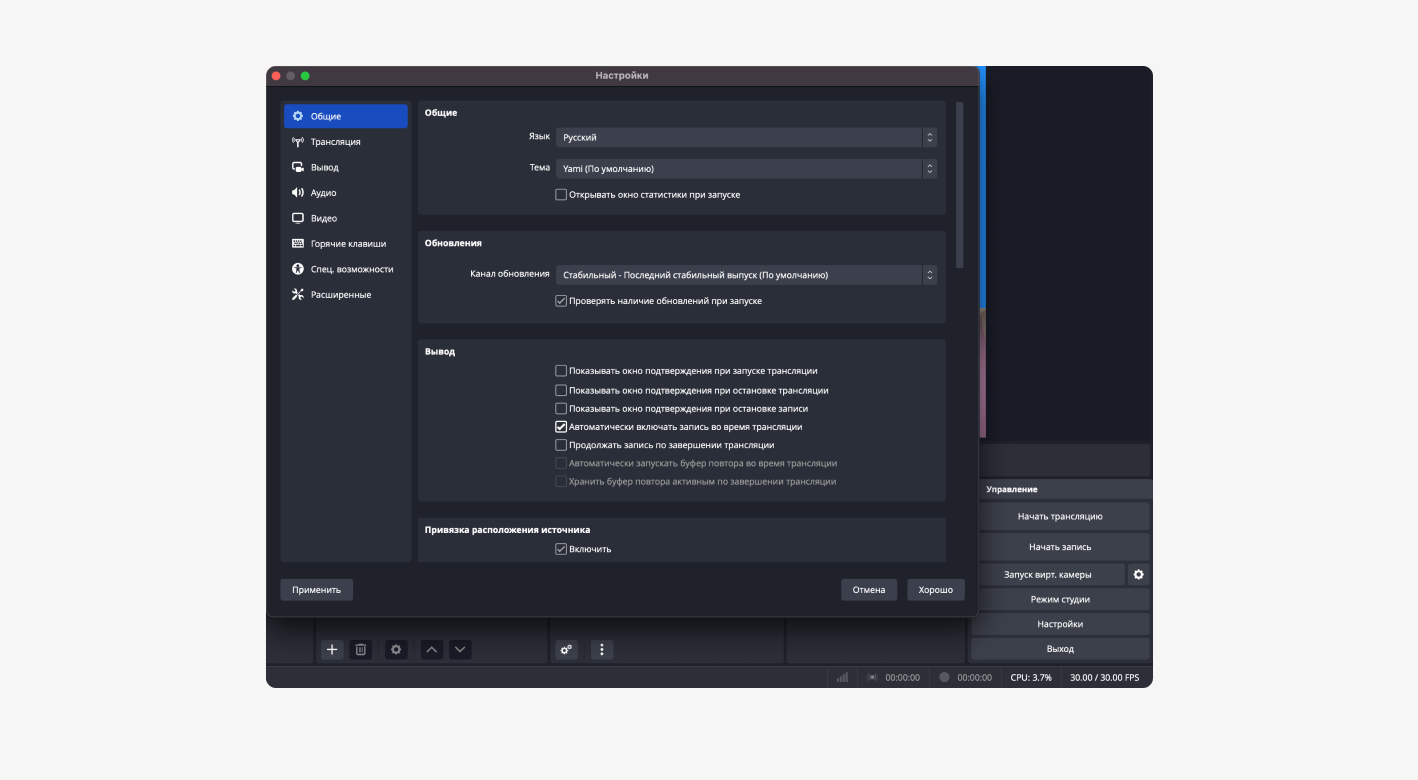Open Спец. возможности section
Image resolution: width=1418 pixels, height=780 pixels.
[x=345, y=269]
